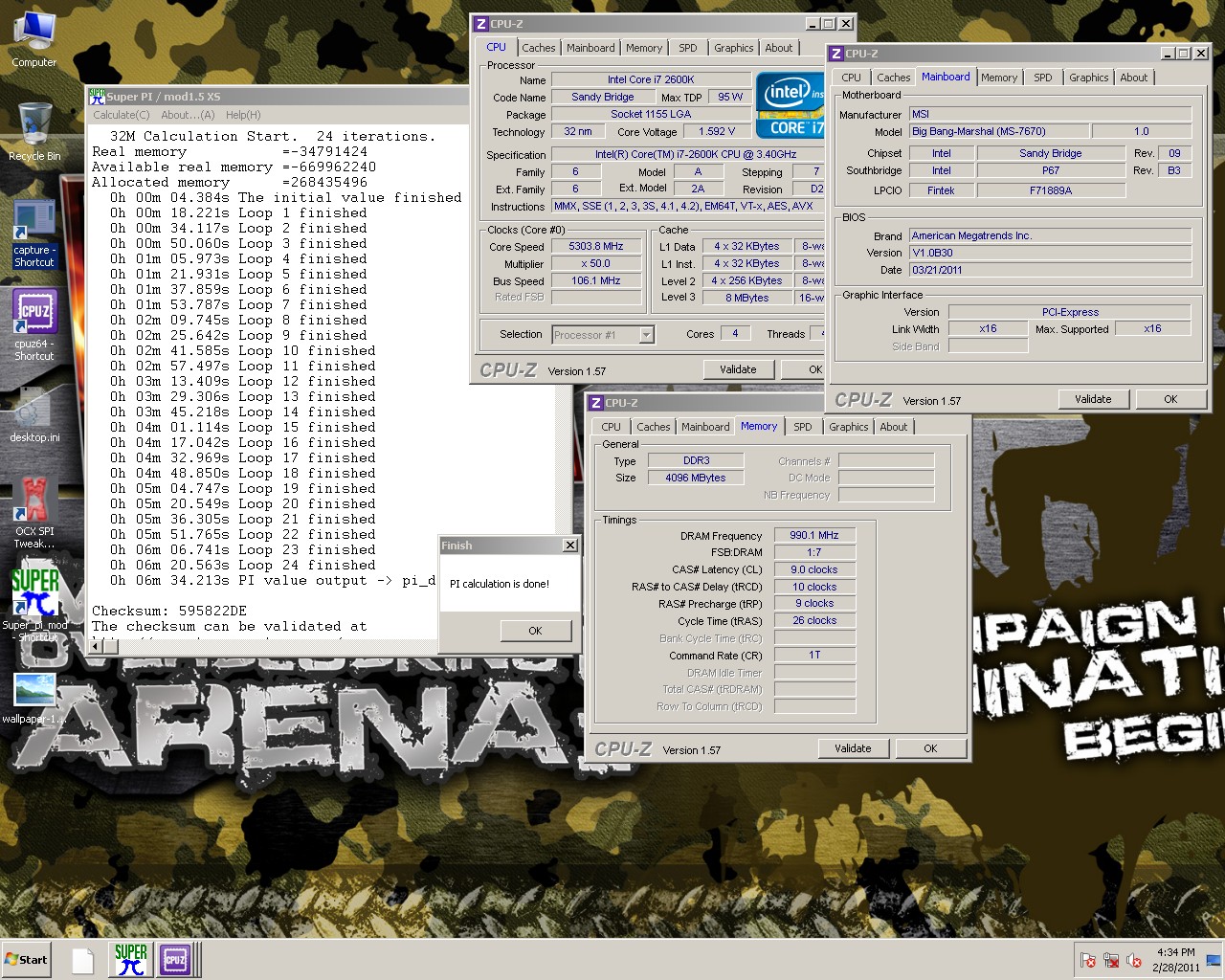
Task: Click Validate in the Mainboard window
Action: coord(1093,399)
